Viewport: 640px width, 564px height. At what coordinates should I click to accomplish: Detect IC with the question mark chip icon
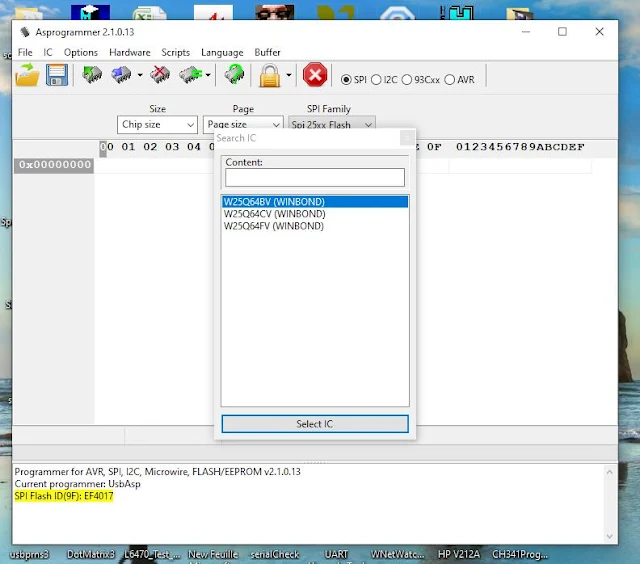[x=234, y=75]
